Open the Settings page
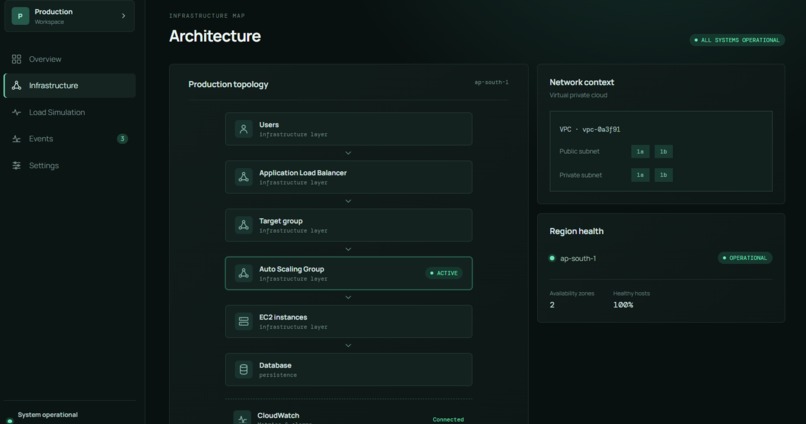The height and width of the screenshot is (424, 806). tap(69, 165)
